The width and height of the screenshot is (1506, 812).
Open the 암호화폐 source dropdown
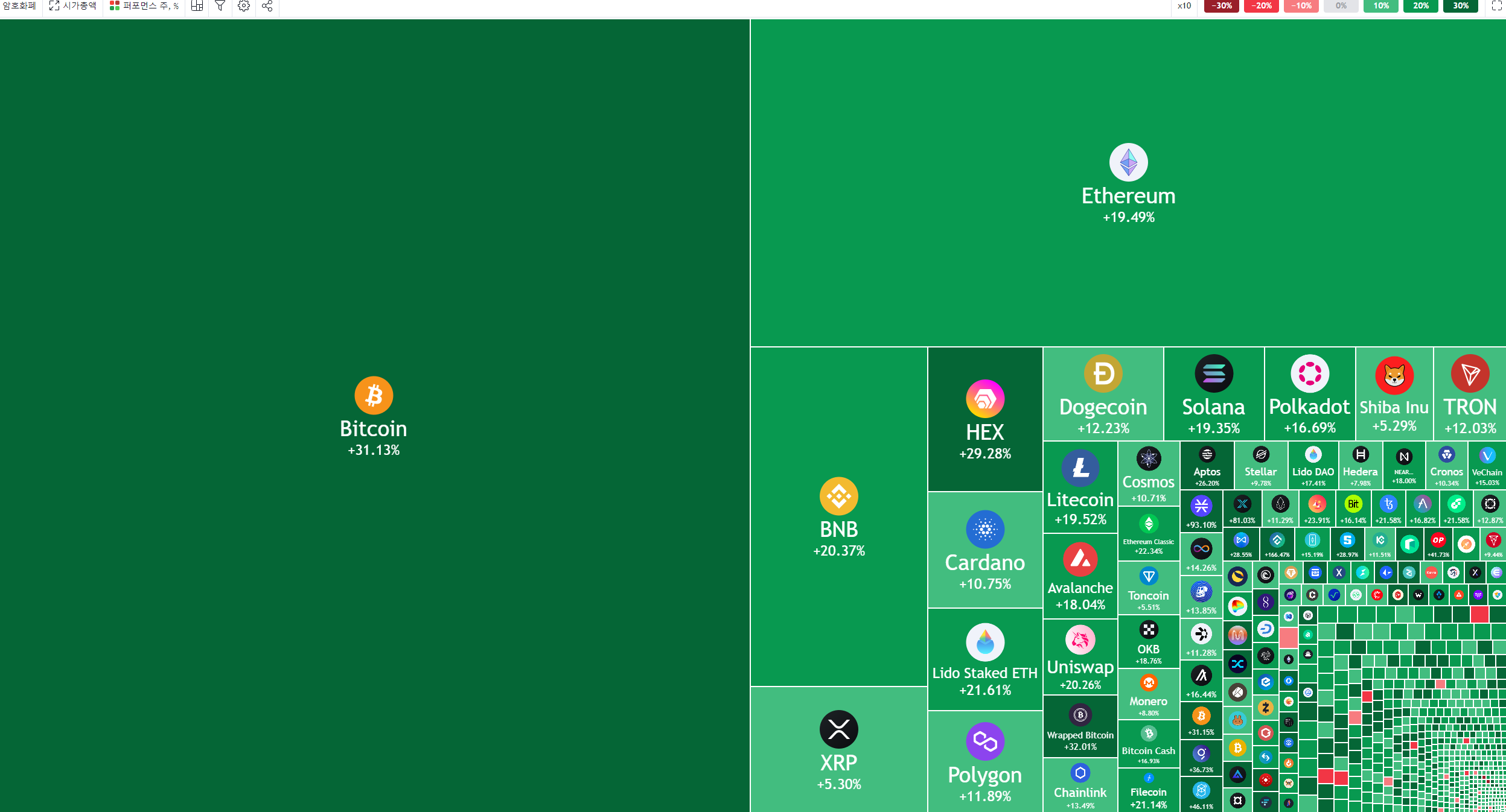pyautogui.click(x=19, y=6)
